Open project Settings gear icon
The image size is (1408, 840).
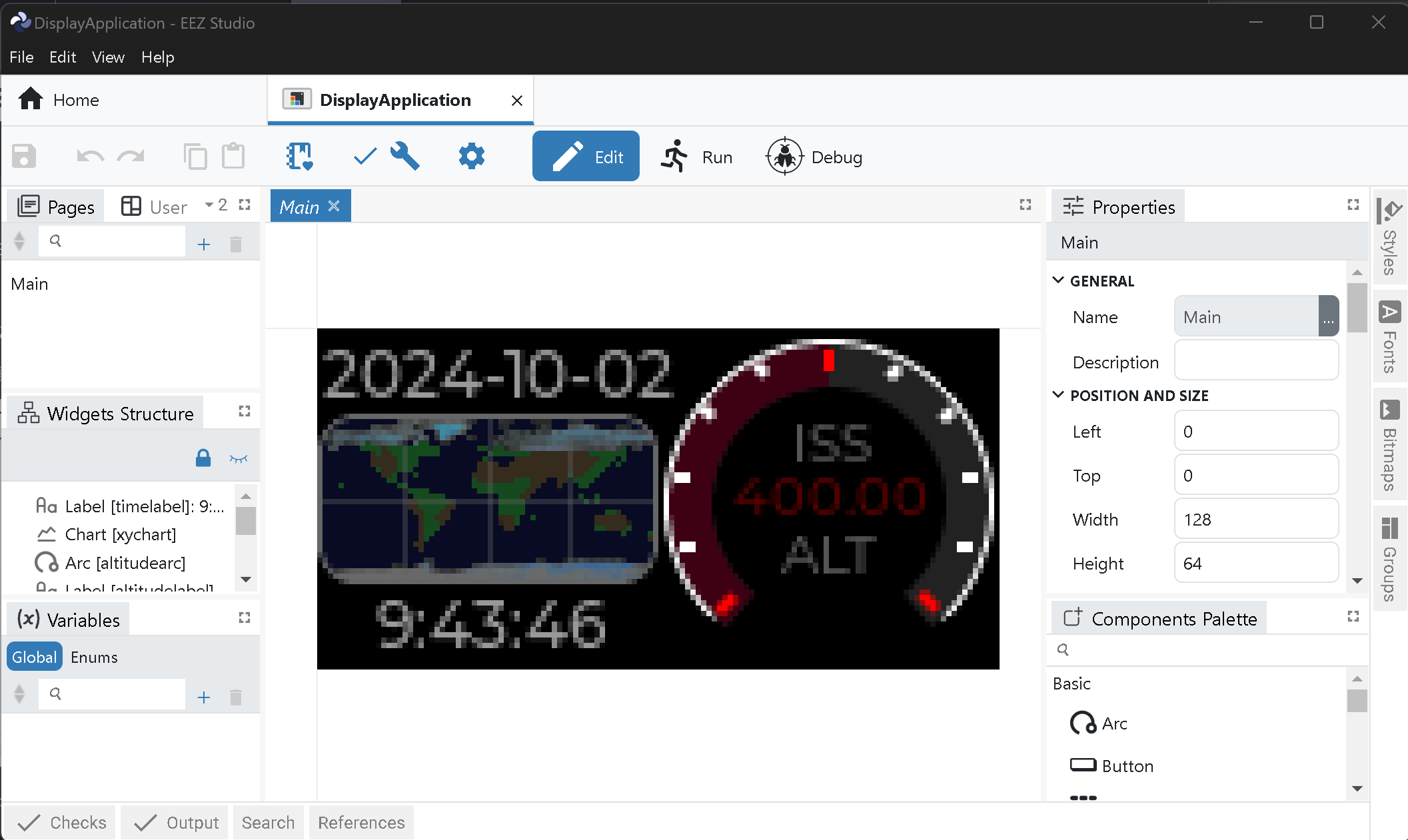[471, 157]
